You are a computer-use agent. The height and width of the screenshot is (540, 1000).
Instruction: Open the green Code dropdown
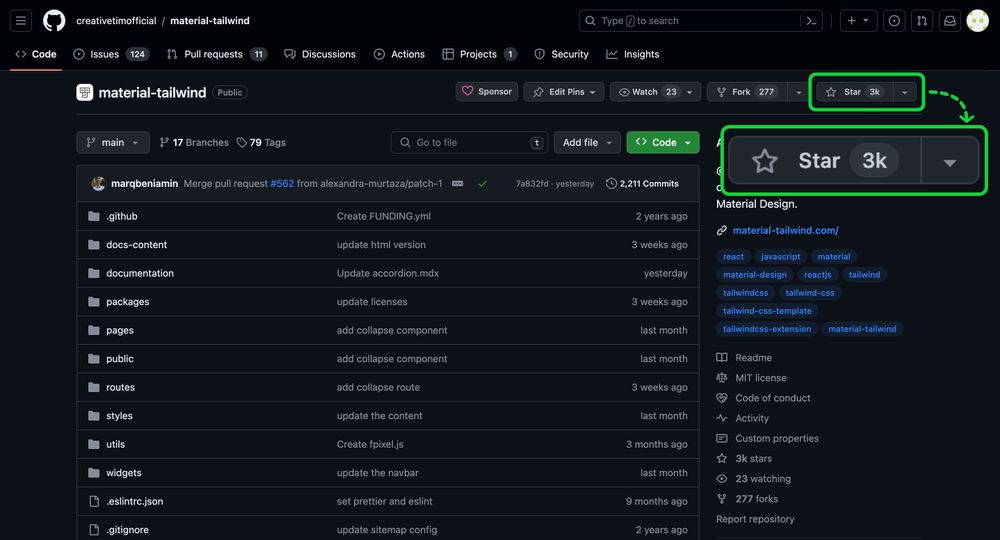pyautogui.click(x=663, y=143)
